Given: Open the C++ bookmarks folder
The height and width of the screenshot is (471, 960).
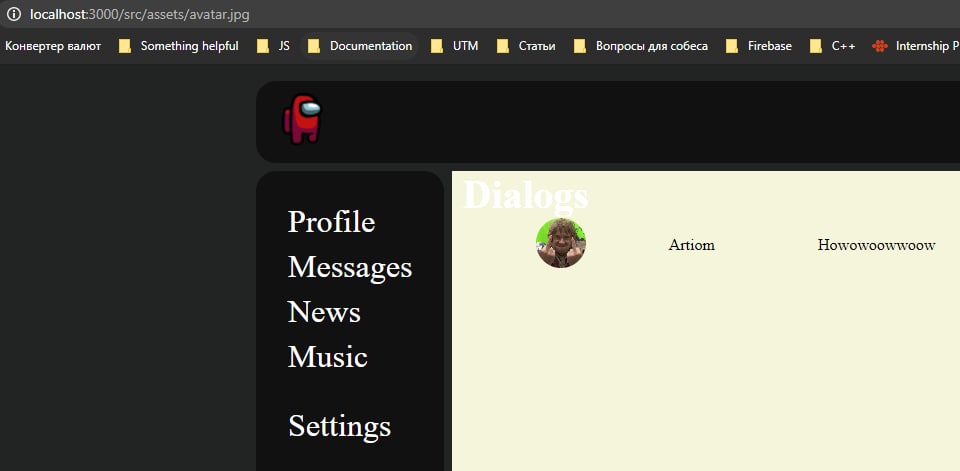Looking at the screenshot, I should 833,46.
